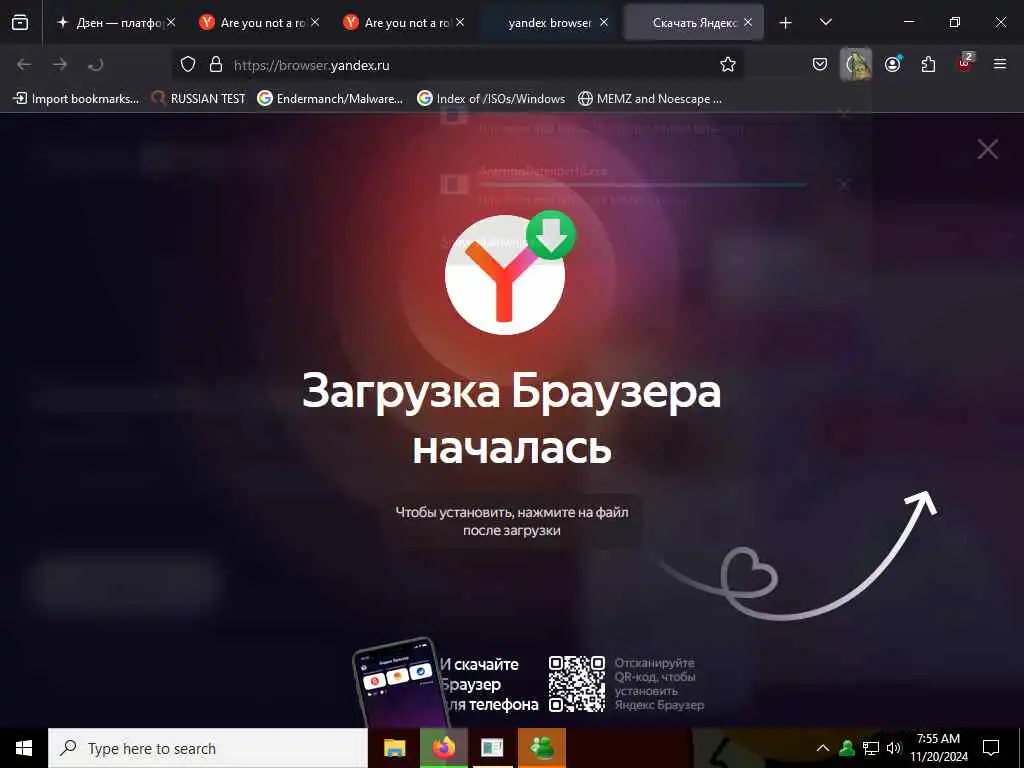Open a new tab with plus button
The height and width of the screenshot is (768, 1024).
click(786, 23)
